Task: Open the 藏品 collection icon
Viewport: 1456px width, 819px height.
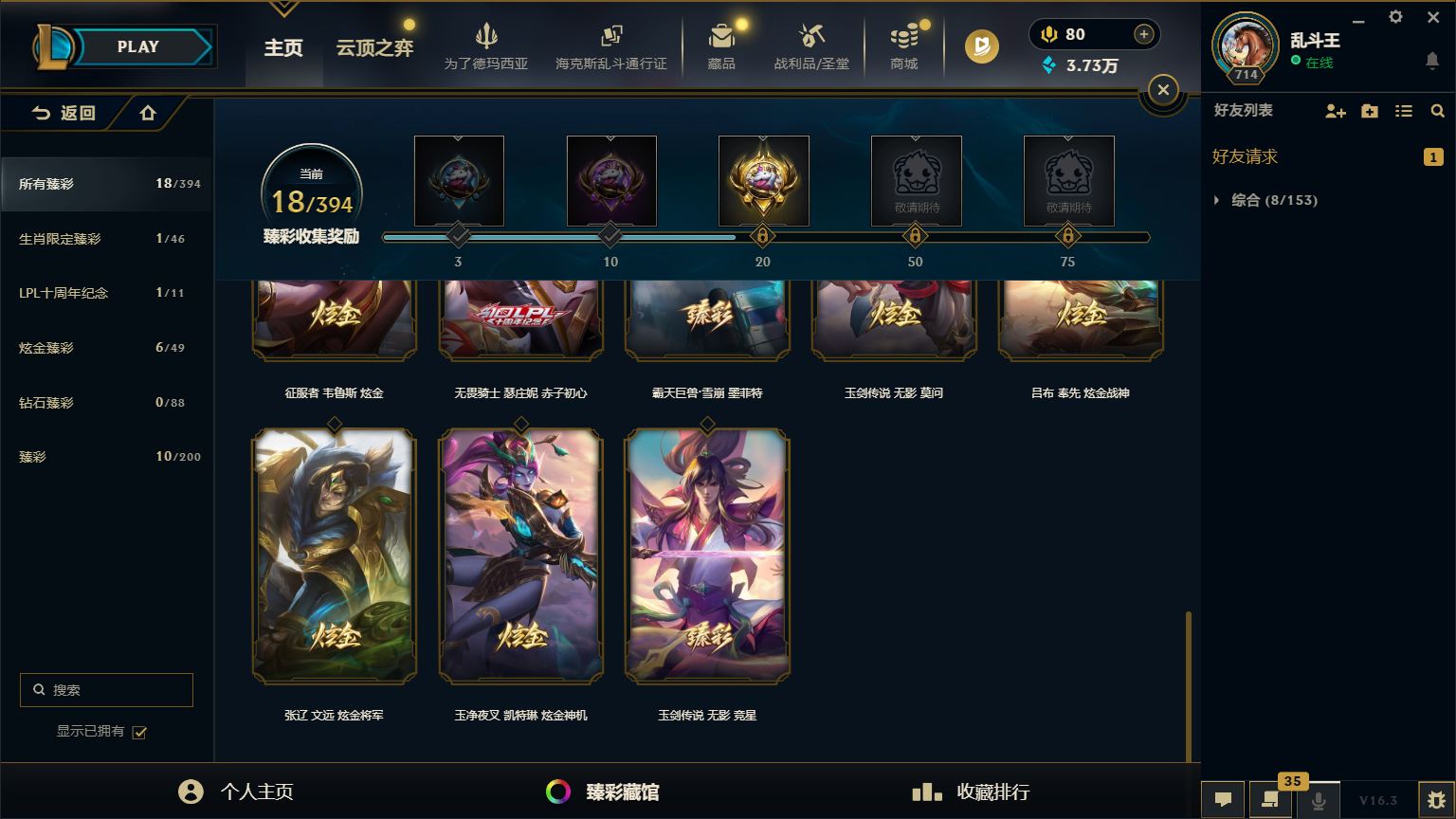Action: [x=721, y=37]
